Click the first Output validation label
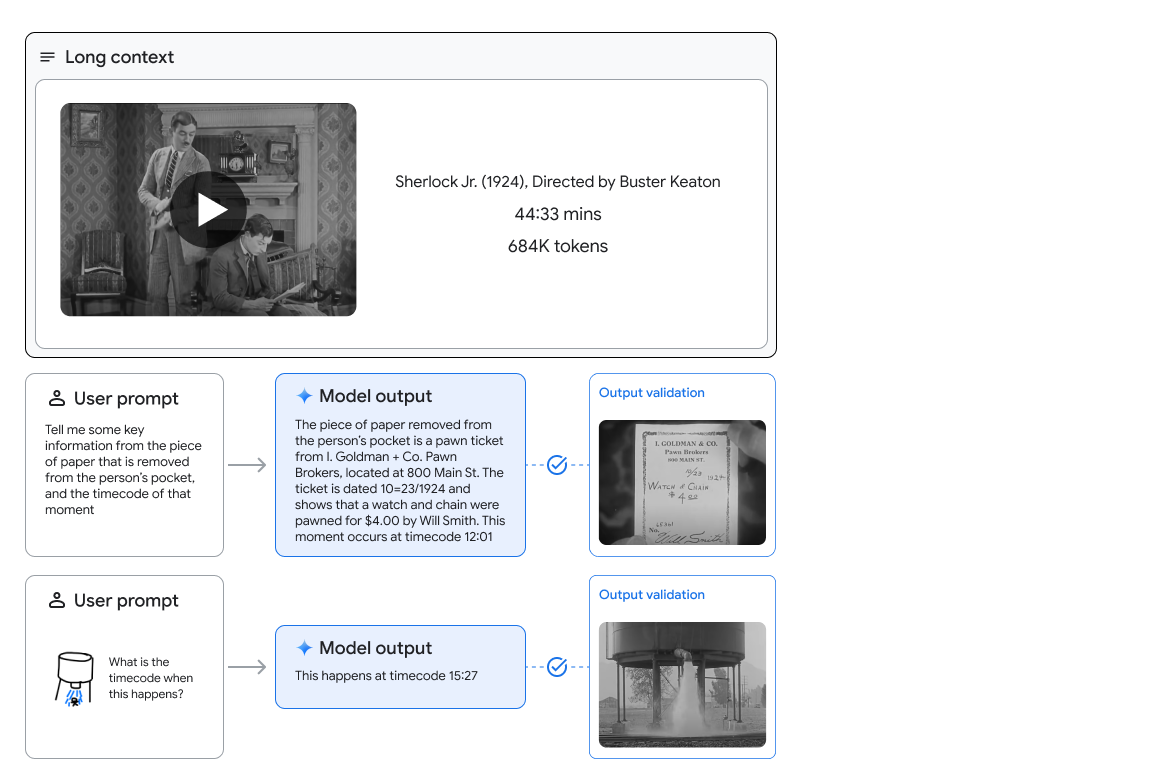 (651, 392)
